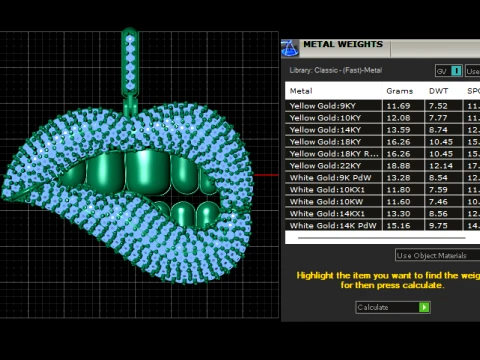This screenshot has height=360, width=480.
Task: Click the 8.74 DWT cell
Action: pyautogui.click(x=444, y=130)
